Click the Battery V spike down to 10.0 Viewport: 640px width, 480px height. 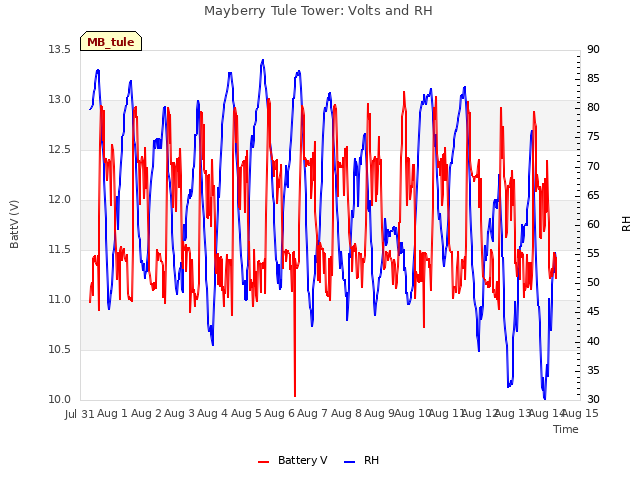[295, 394]
